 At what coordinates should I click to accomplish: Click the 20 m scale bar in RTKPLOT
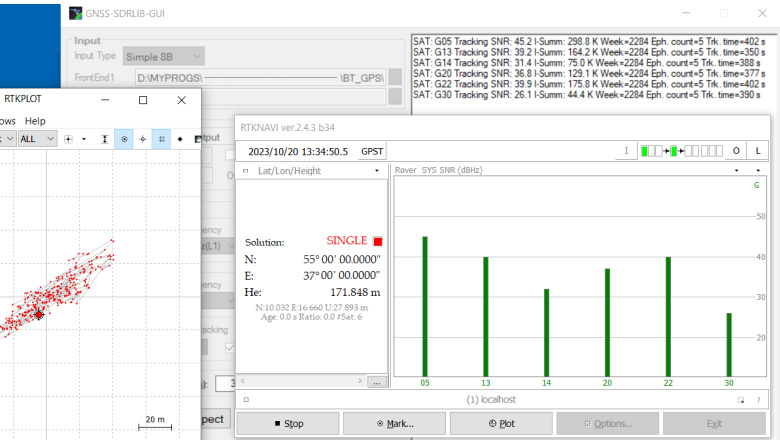point(155,427)
